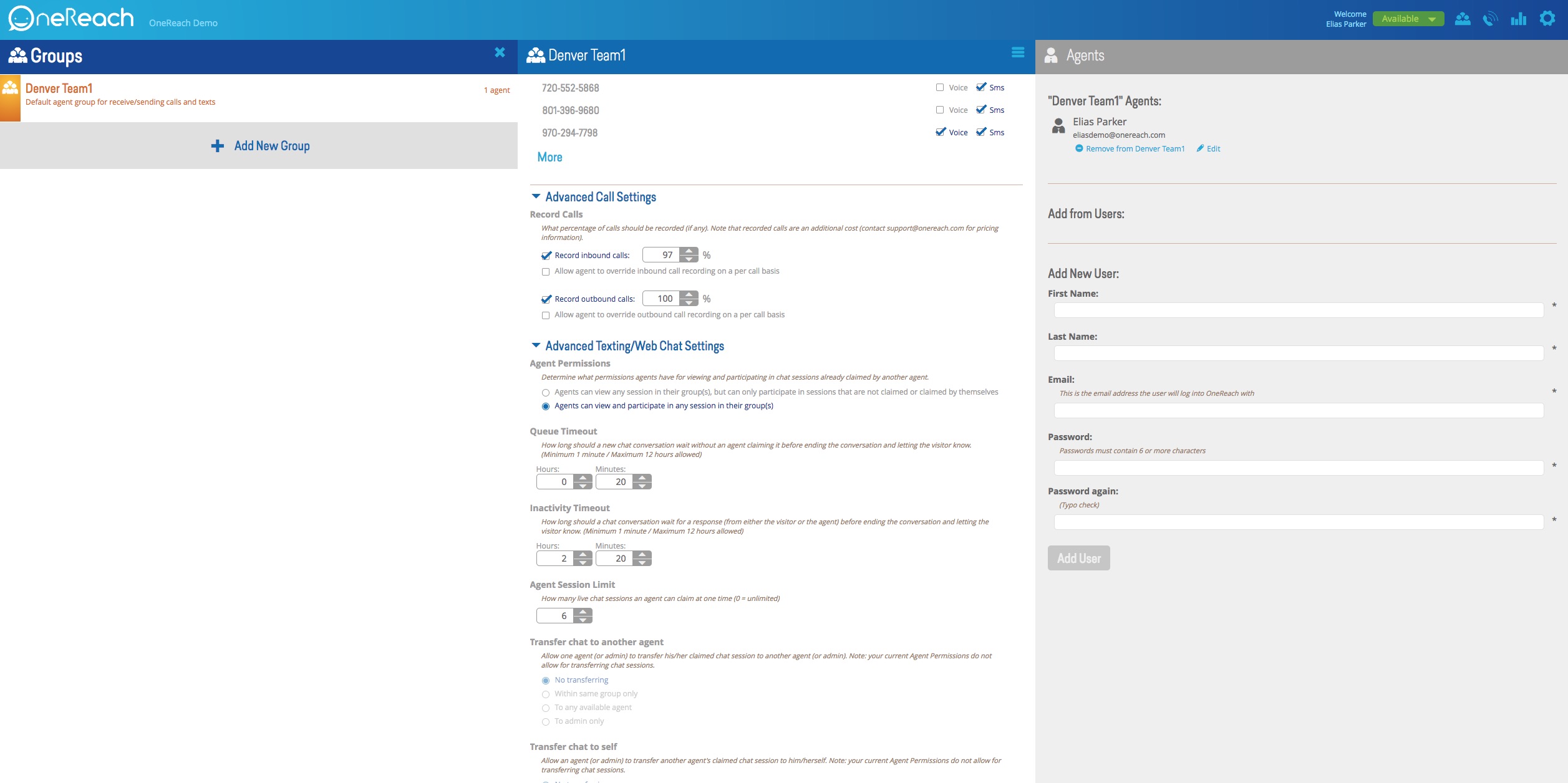Click More phone numbers link

coord(549,157)
